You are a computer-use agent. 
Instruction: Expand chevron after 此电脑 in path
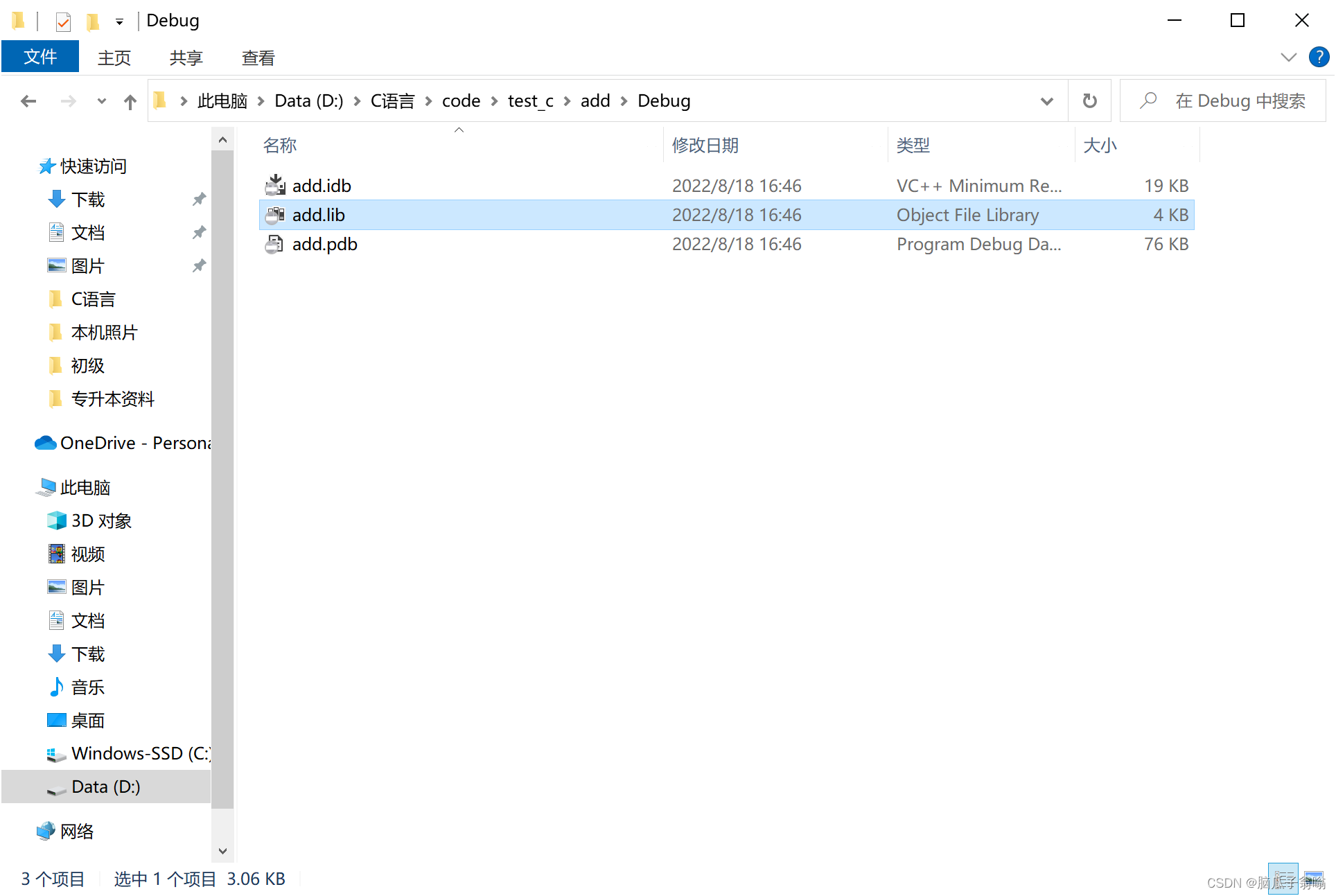pyautogui.click(x=261, y=101)
